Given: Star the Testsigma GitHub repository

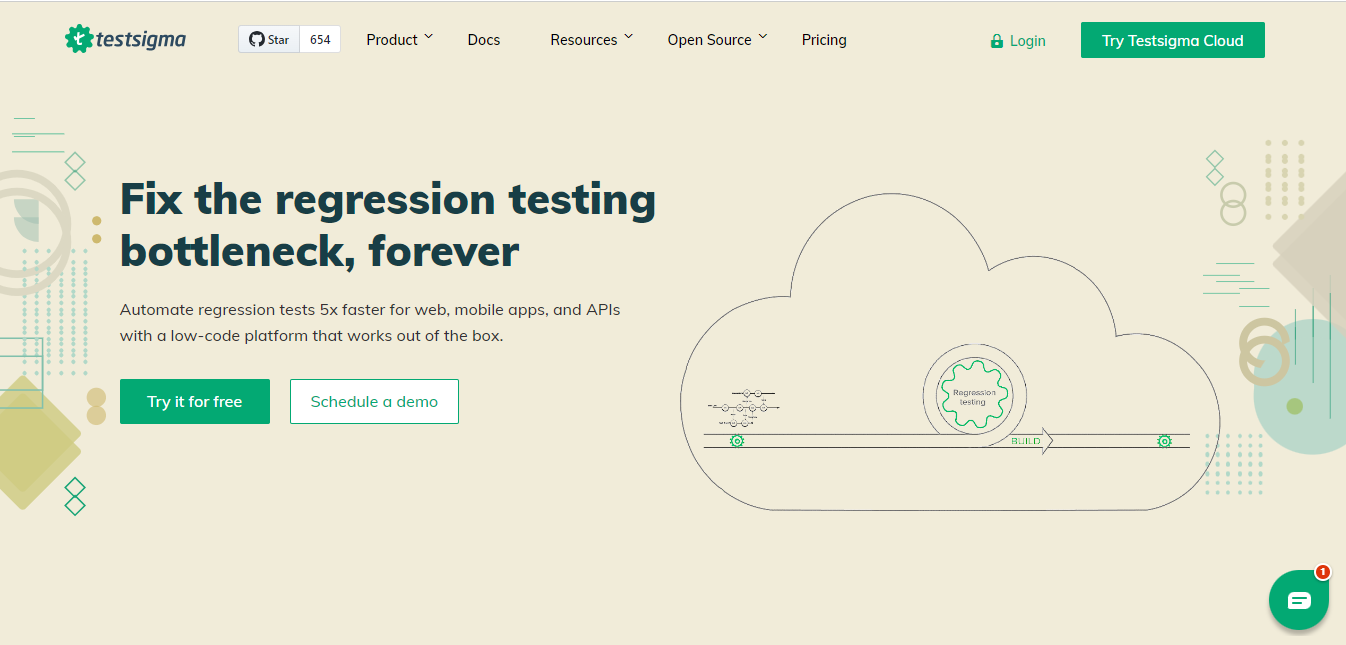Looking at the screenshot, I should [269, 39].
